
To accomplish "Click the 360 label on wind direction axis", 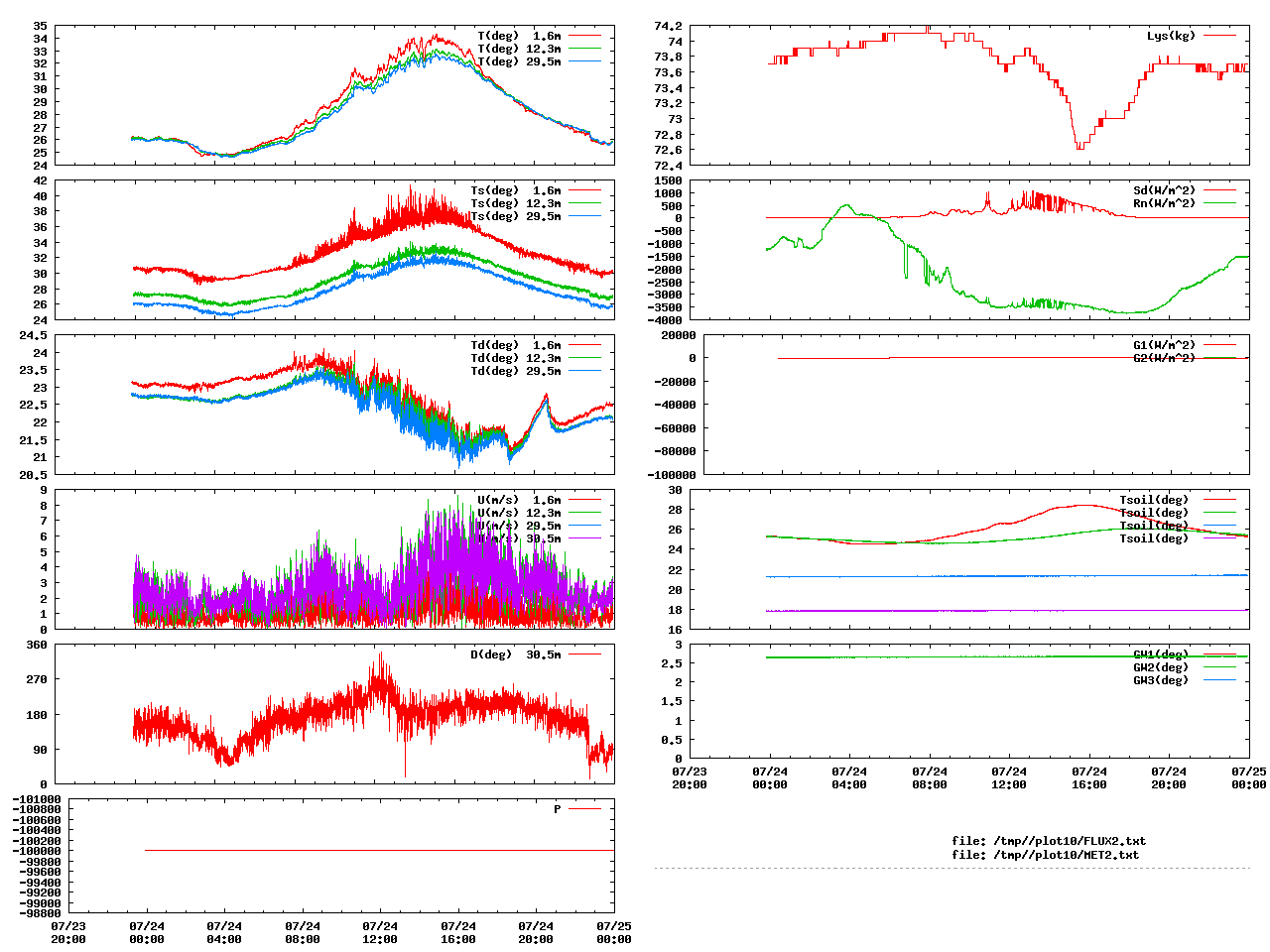I will (x=37, y=645).
